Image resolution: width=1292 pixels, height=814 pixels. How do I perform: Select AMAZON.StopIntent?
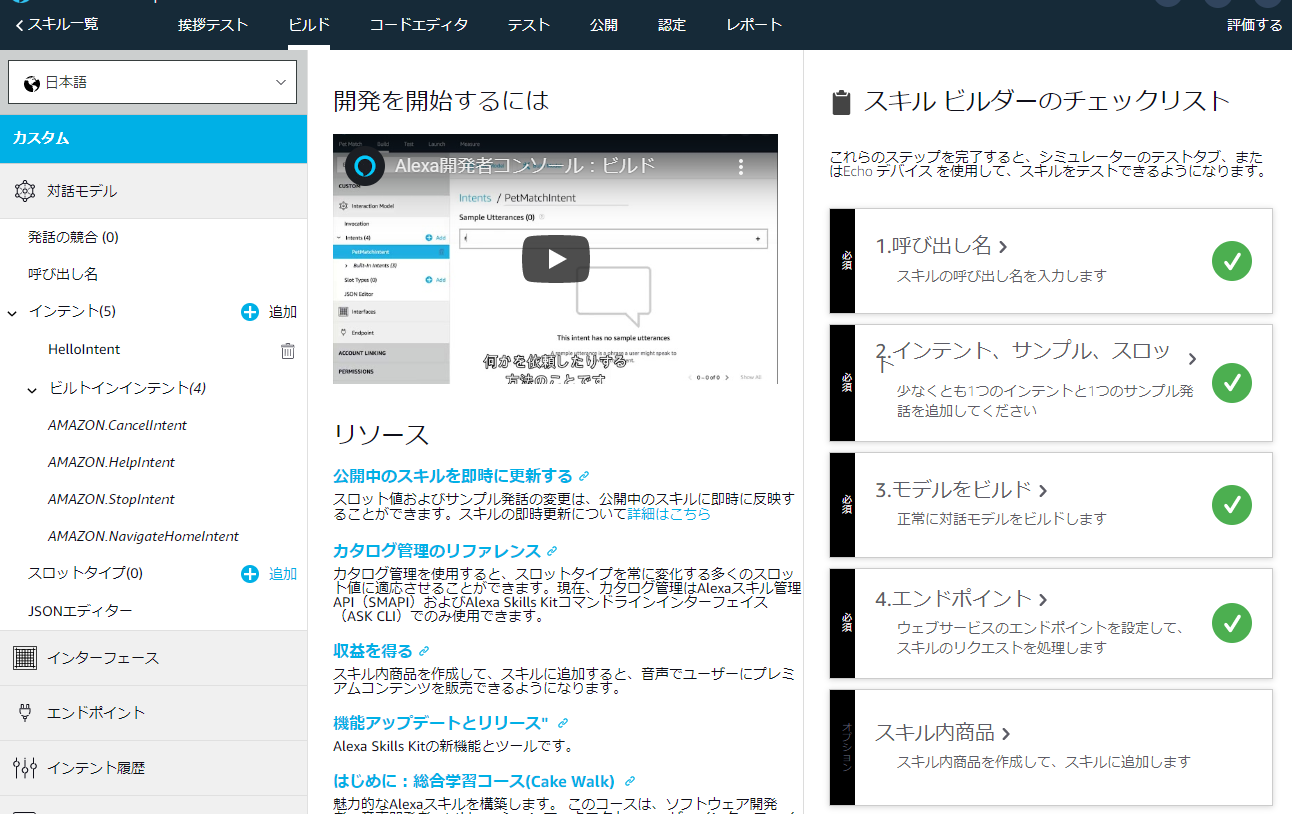(x=111, y=499)
